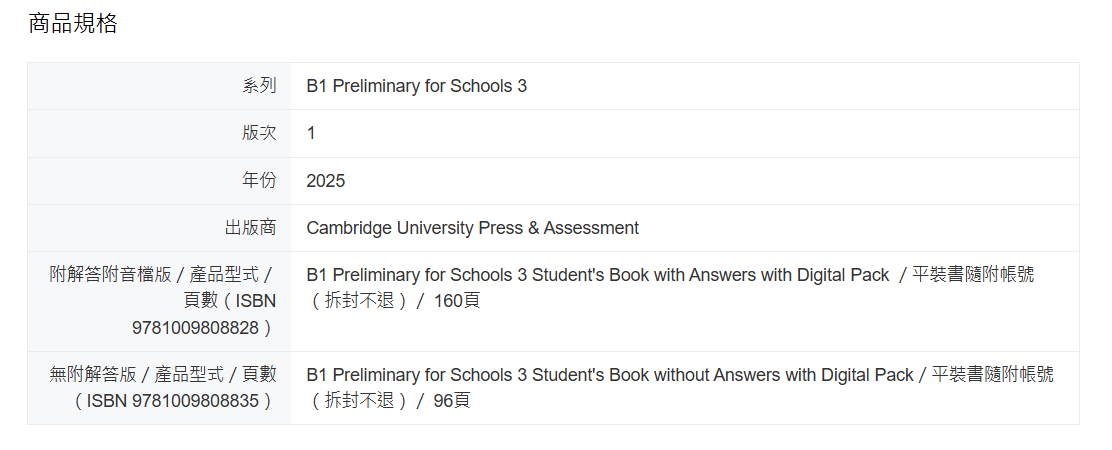Click the edition value 1
Image resolution: width=1112 pixels, height=450 pixels.
(x=311, y=133)
